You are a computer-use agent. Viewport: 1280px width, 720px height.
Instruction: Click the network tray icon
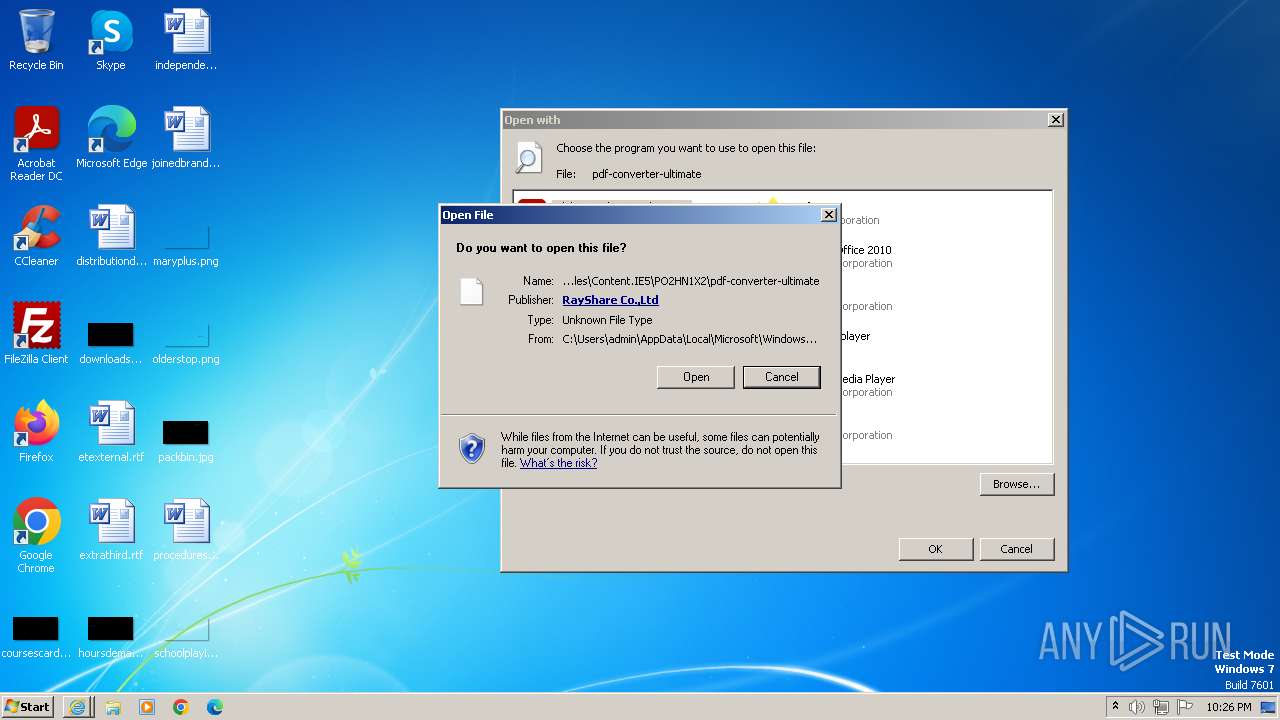pyautogui.click(x=1161, y=707)
